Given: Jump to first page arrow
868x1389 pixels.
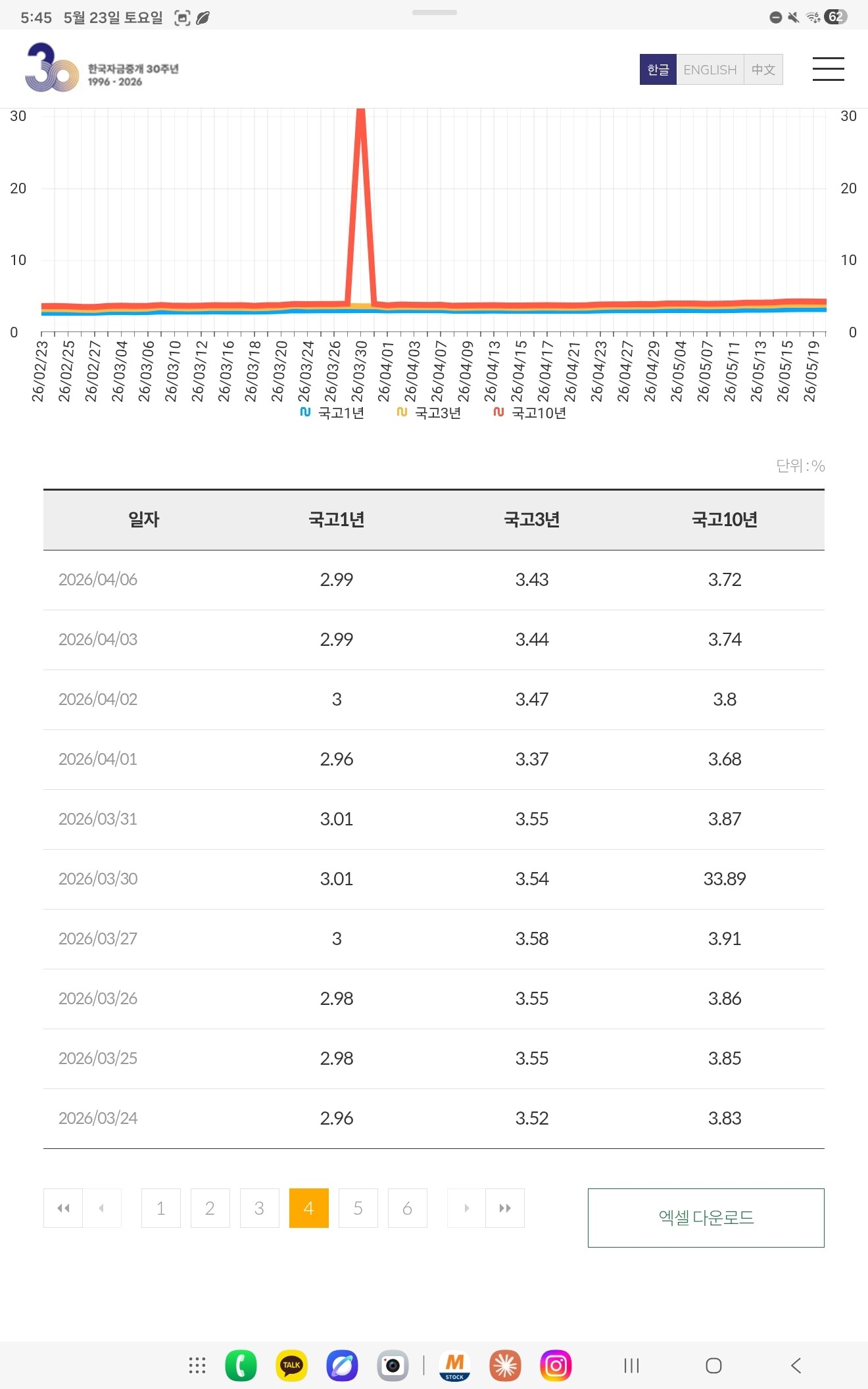Looking at the screenshot, I should 63,1208.
